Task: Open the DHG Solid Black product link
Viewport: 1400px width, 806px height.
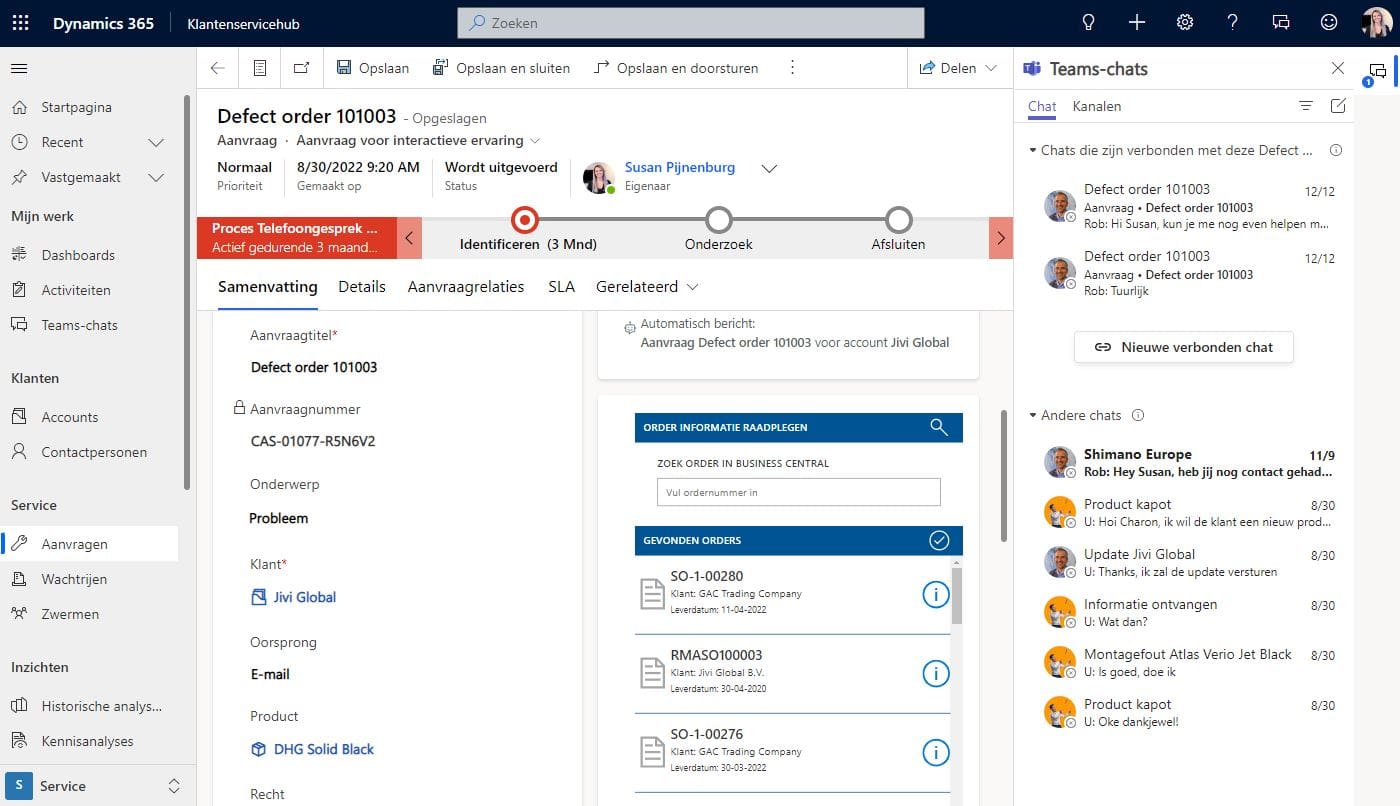Action: 324,749
